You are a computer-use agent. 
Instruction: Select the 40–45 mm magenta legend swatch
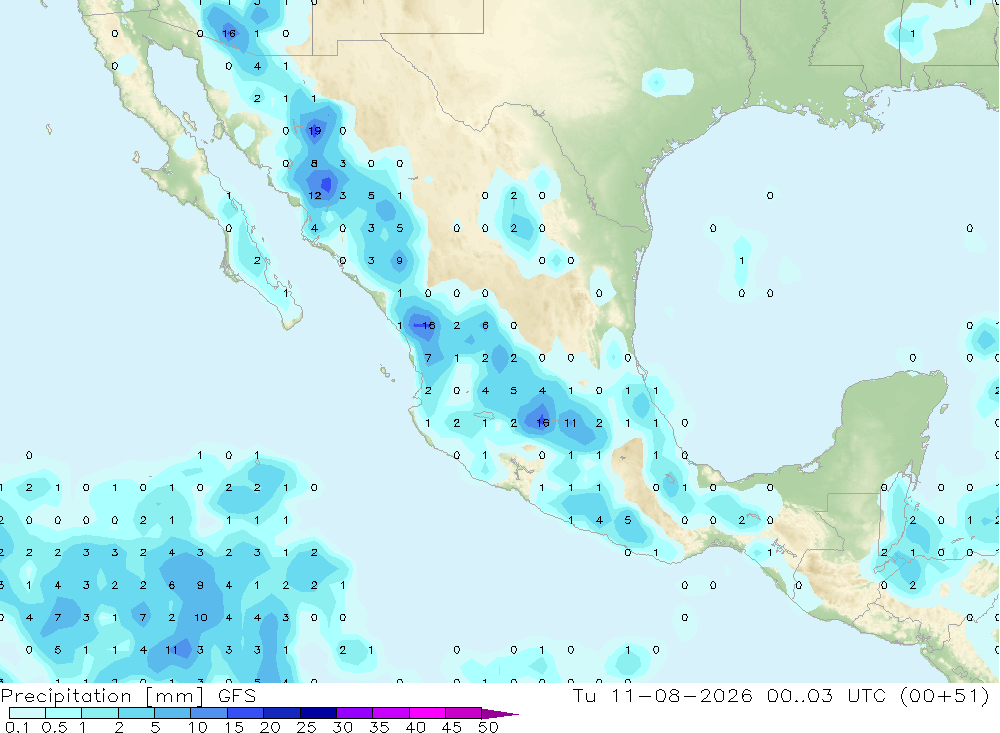[427, 713]
